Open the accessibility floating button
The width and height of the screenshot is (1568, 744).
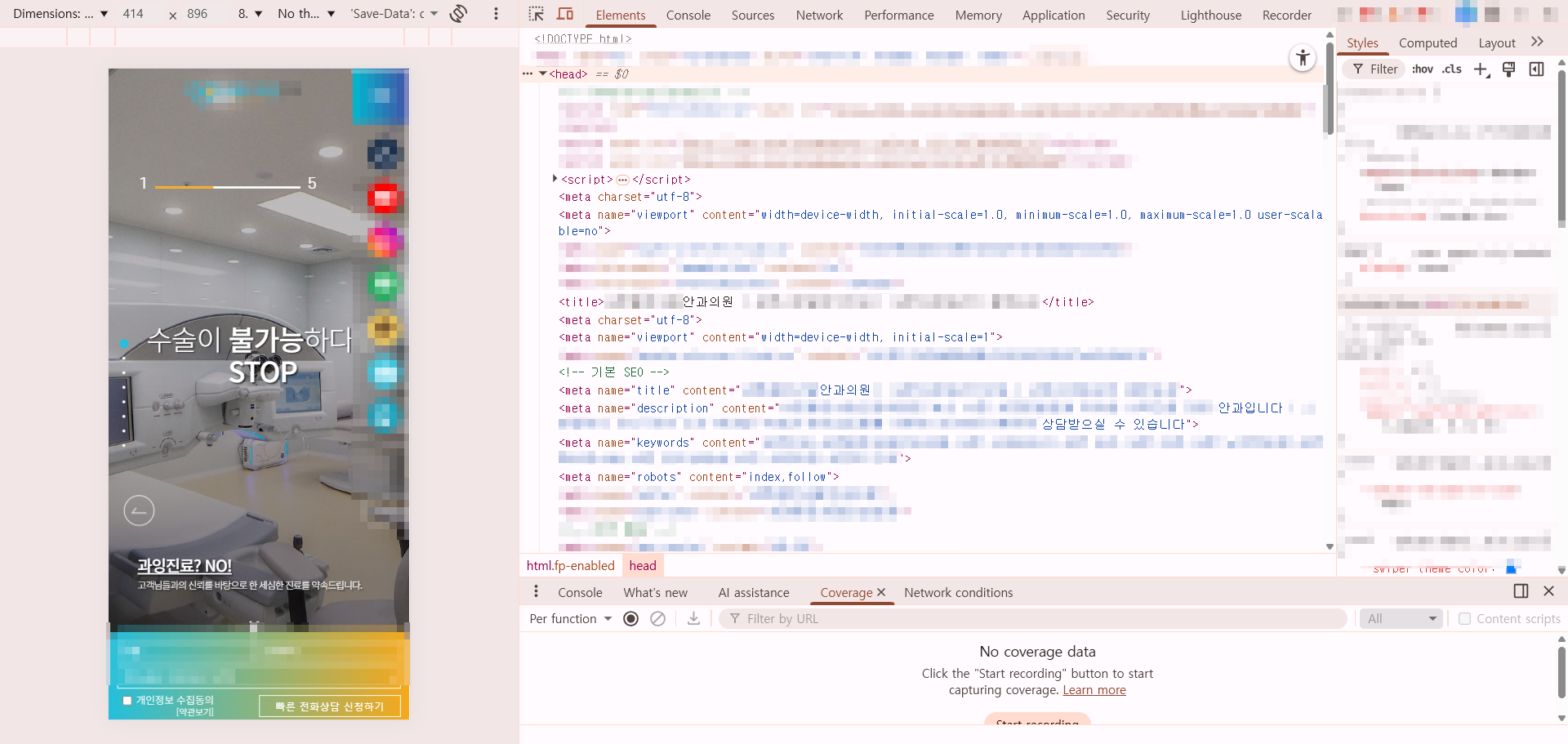pyautogui.click(x=1303, y=58)
